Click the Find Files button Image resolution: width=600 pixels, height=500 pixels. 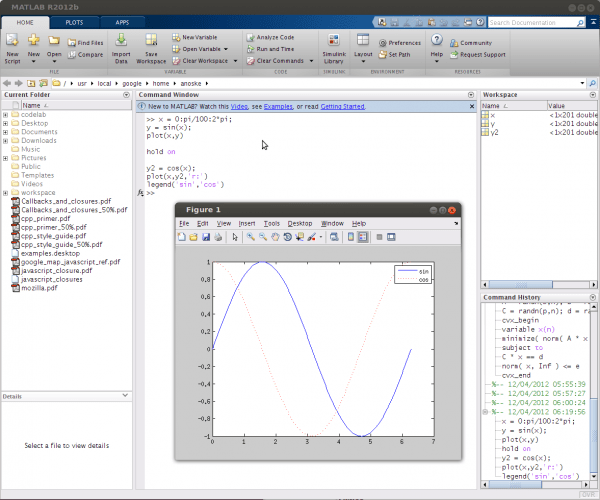coord(85,43)
